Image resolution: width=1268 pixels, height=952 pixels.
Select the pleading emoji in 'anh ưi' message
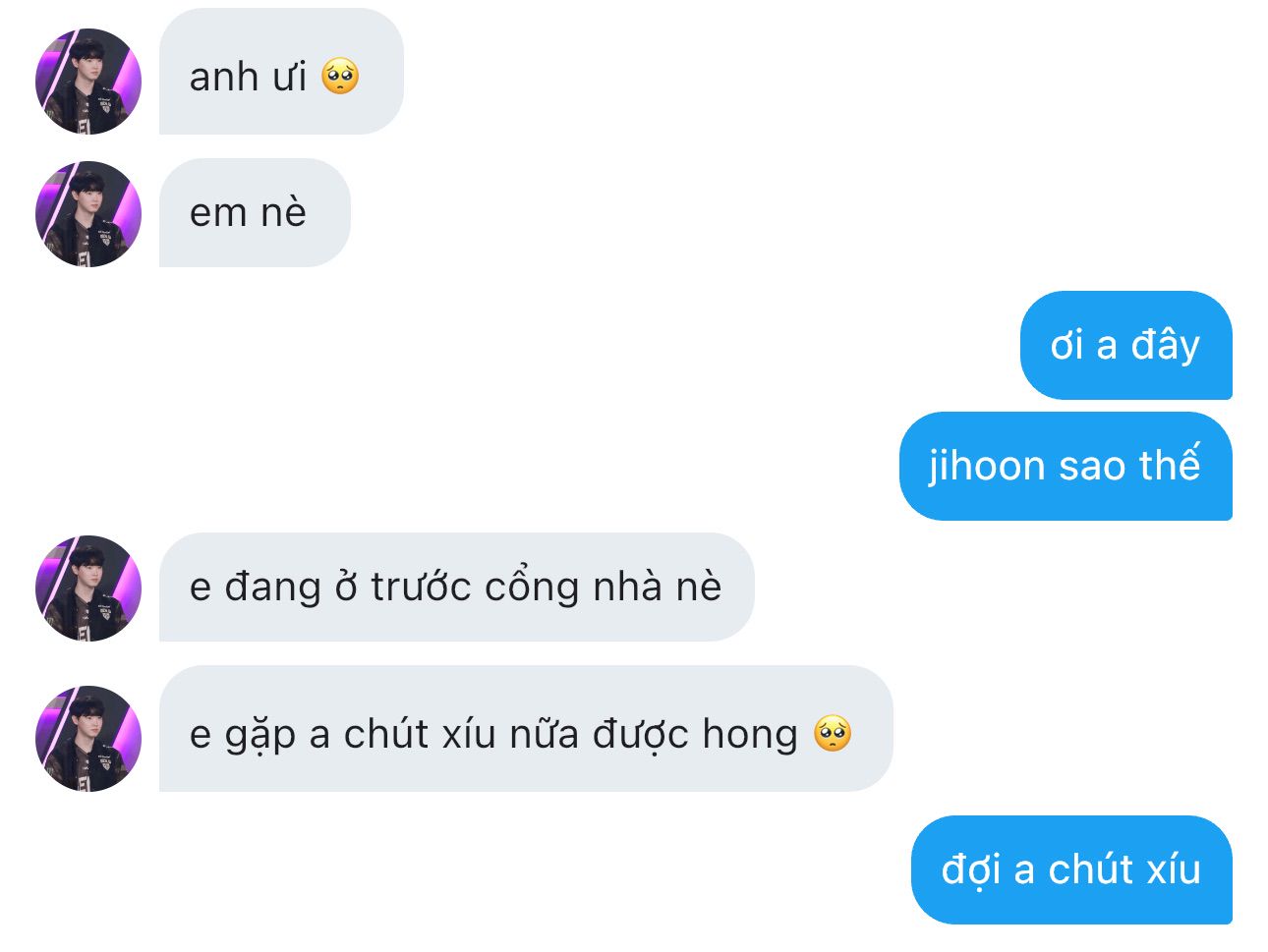click(340, 76)
